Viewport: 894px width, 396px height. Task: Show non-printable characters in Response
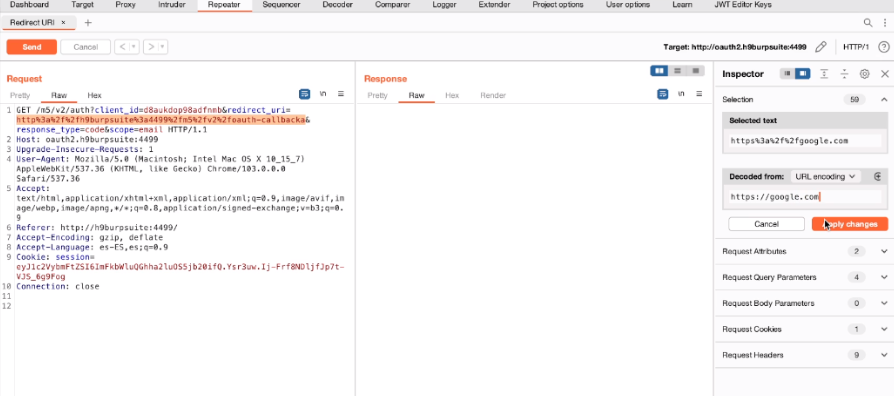(681, 94)
